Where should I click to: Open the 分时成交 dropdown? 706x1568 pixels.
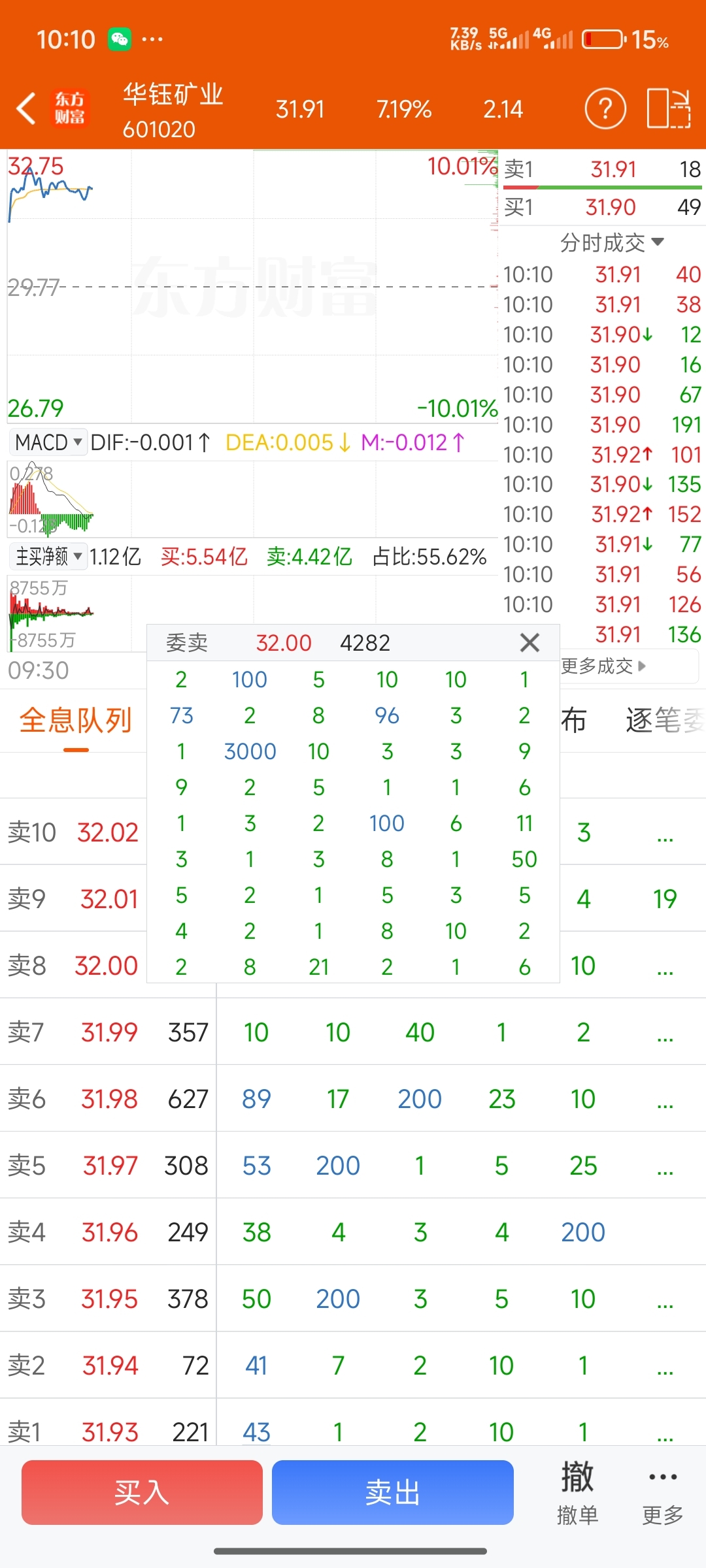tap(612, 242)
